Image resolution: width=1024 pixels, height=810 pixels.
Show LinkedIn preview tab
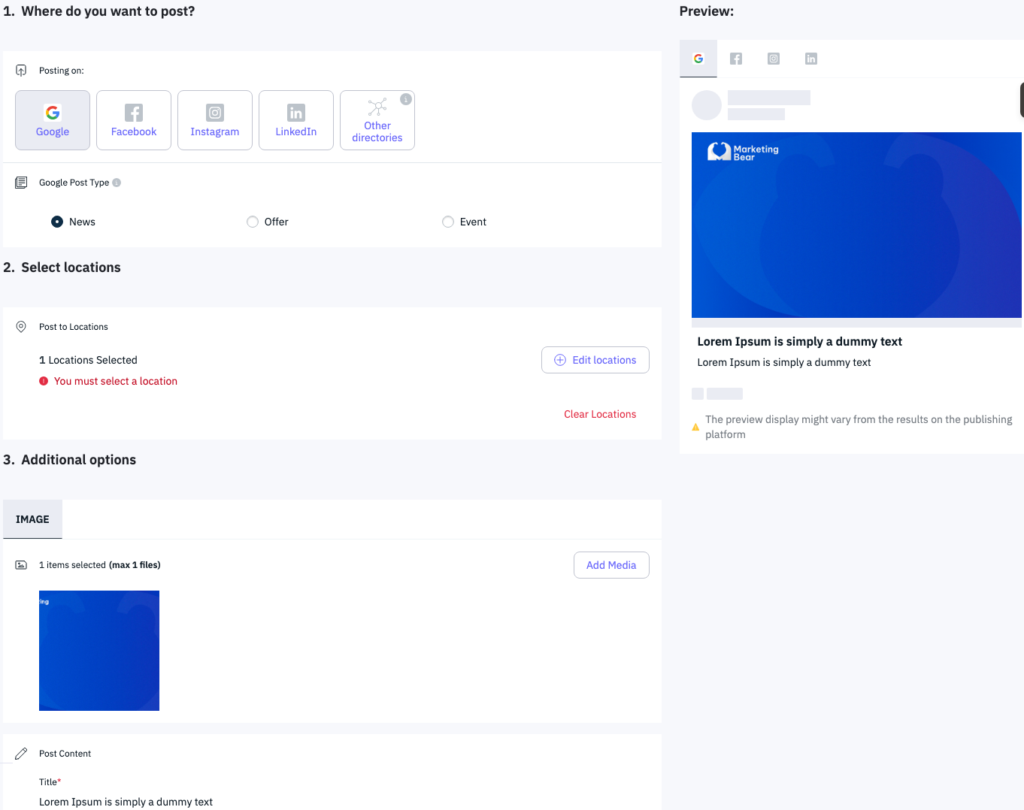coord(811,59)
